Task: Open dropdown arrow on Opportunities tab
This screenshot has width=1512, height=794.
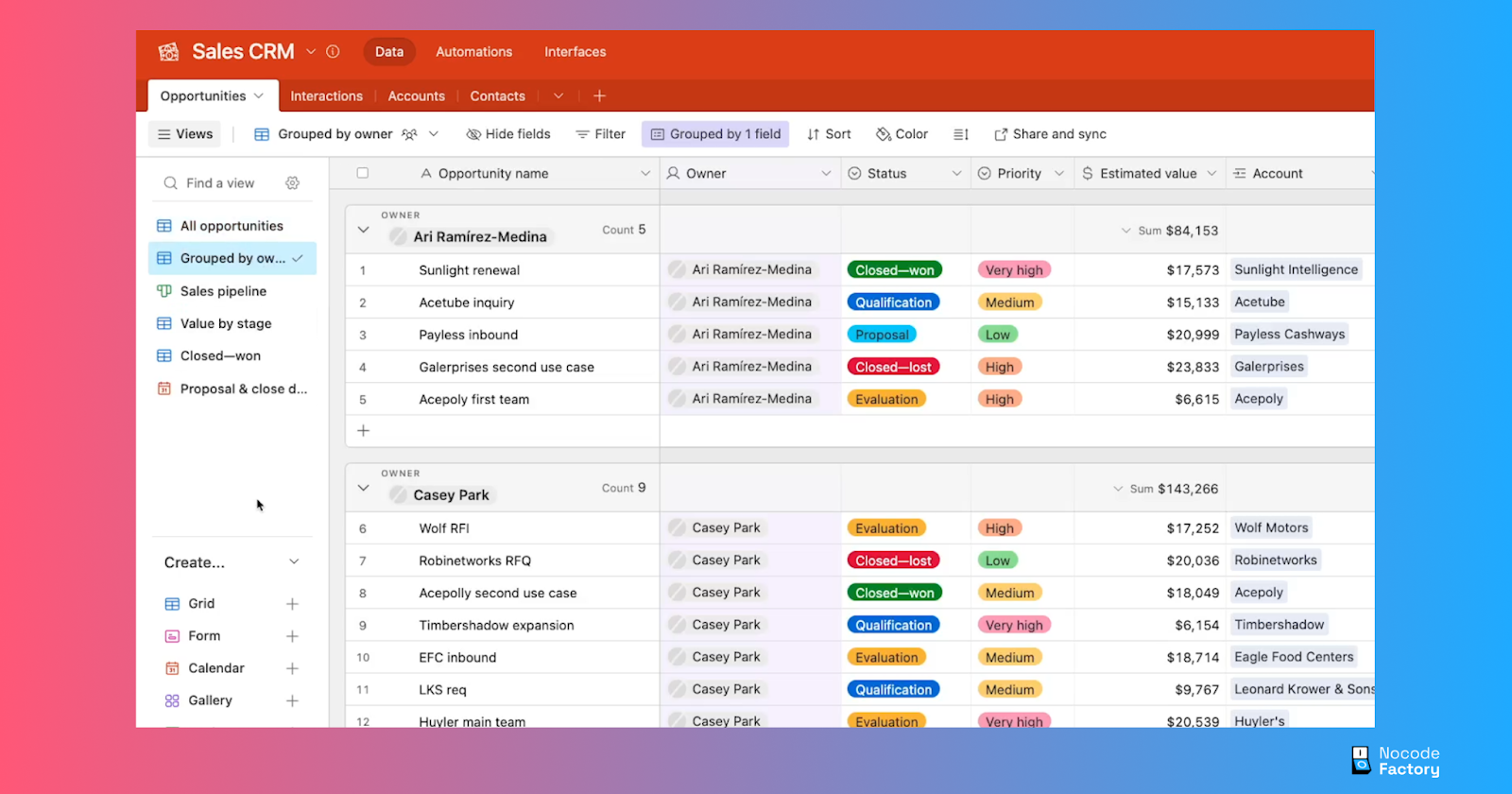Action: click(259, 96)
